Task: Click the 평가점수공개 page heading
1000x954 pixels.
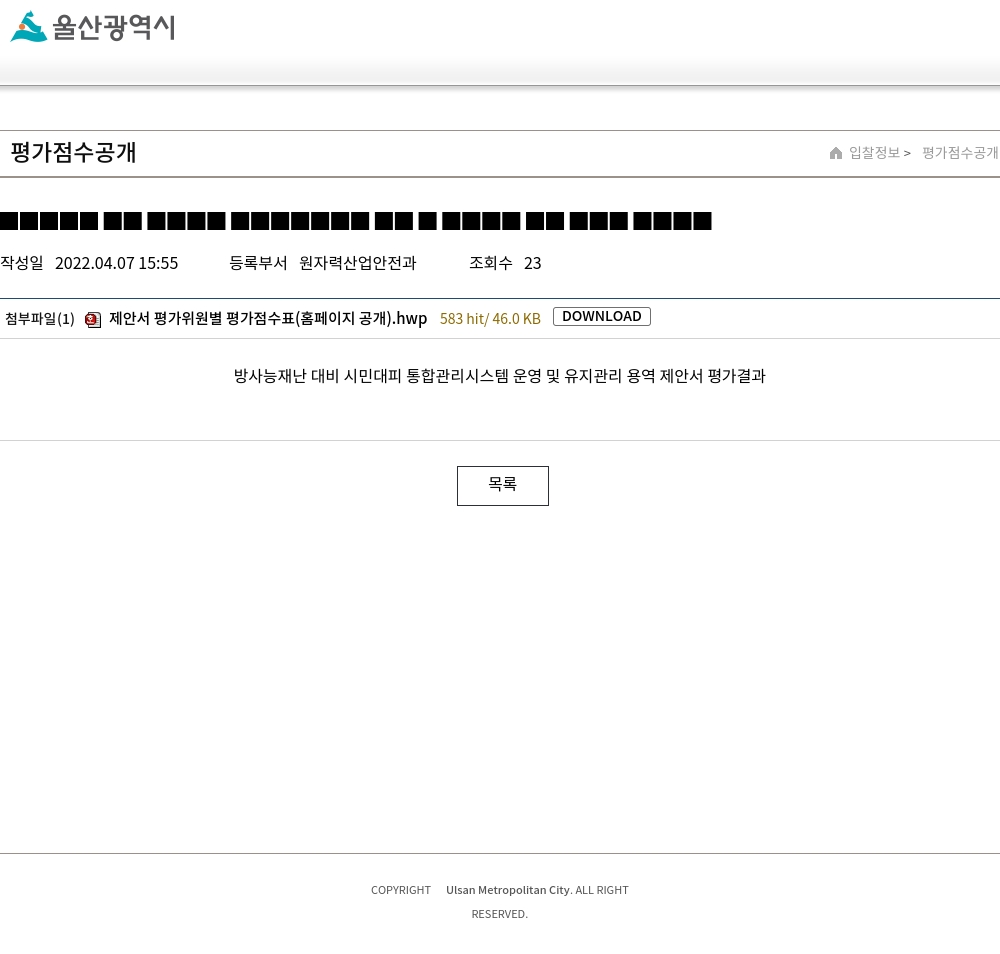Action: (x=73, y=153)
